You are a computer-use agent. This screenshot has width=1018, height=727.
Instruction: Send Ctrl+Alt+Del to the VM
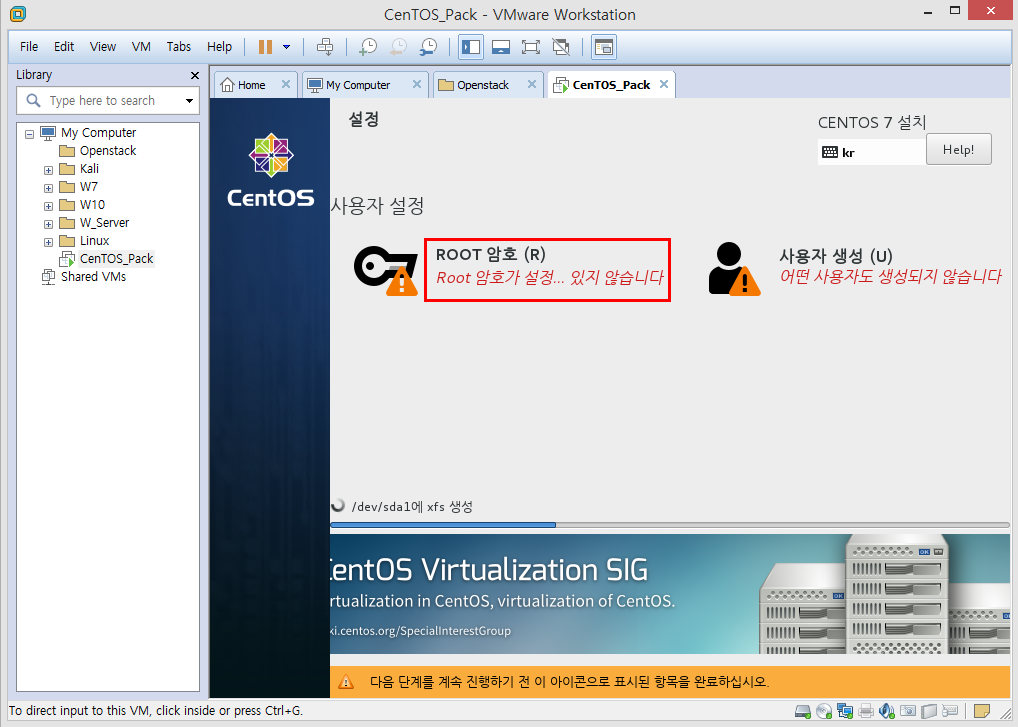tap(325, 47)
